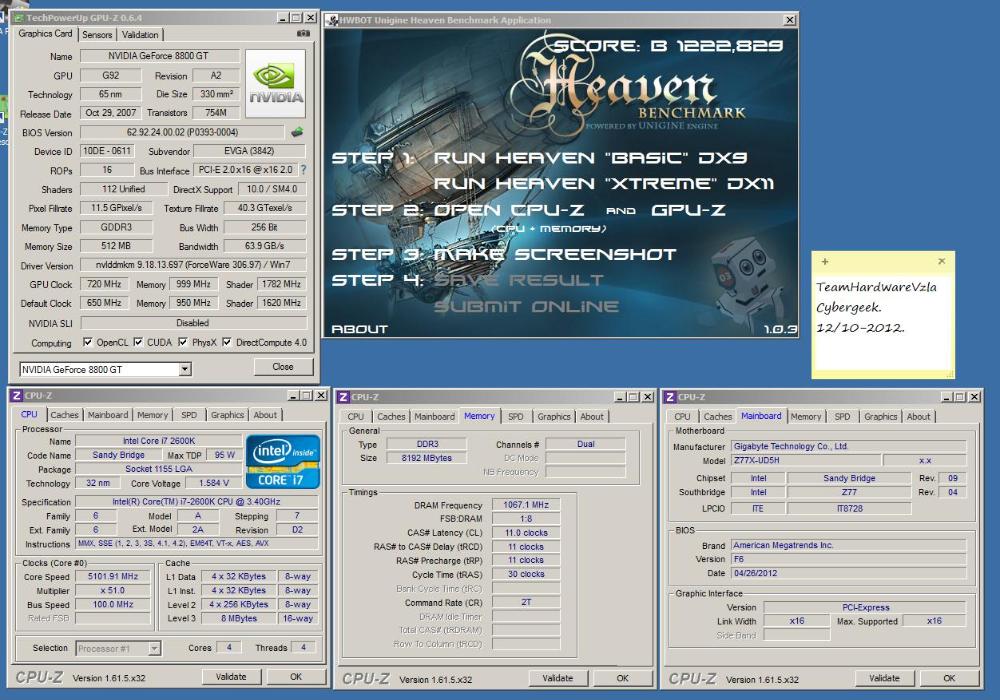Screen dimensions: 1000x700
Task: Toggle the OpenCL checkbox in GPU-Z
Action: [x=87, y=342]
